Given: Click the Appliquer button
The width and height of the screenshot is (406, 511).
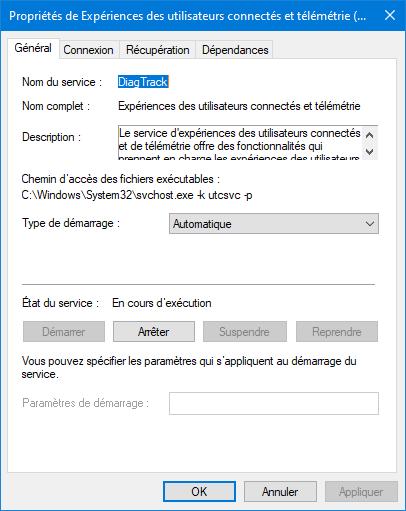Looking at the screenshot, I should click(x=361, y=491).
